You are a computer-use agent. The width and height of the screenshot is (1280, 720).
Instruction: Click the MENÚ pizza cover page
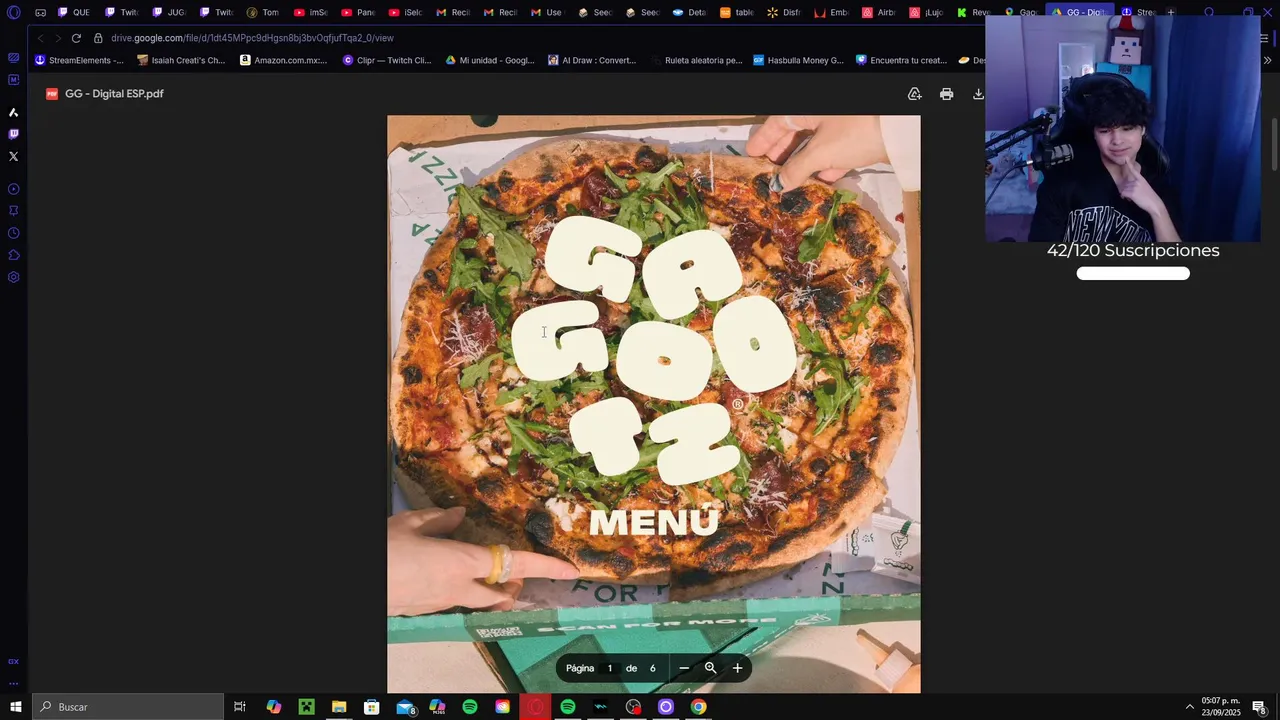click(x=654, y=404)
